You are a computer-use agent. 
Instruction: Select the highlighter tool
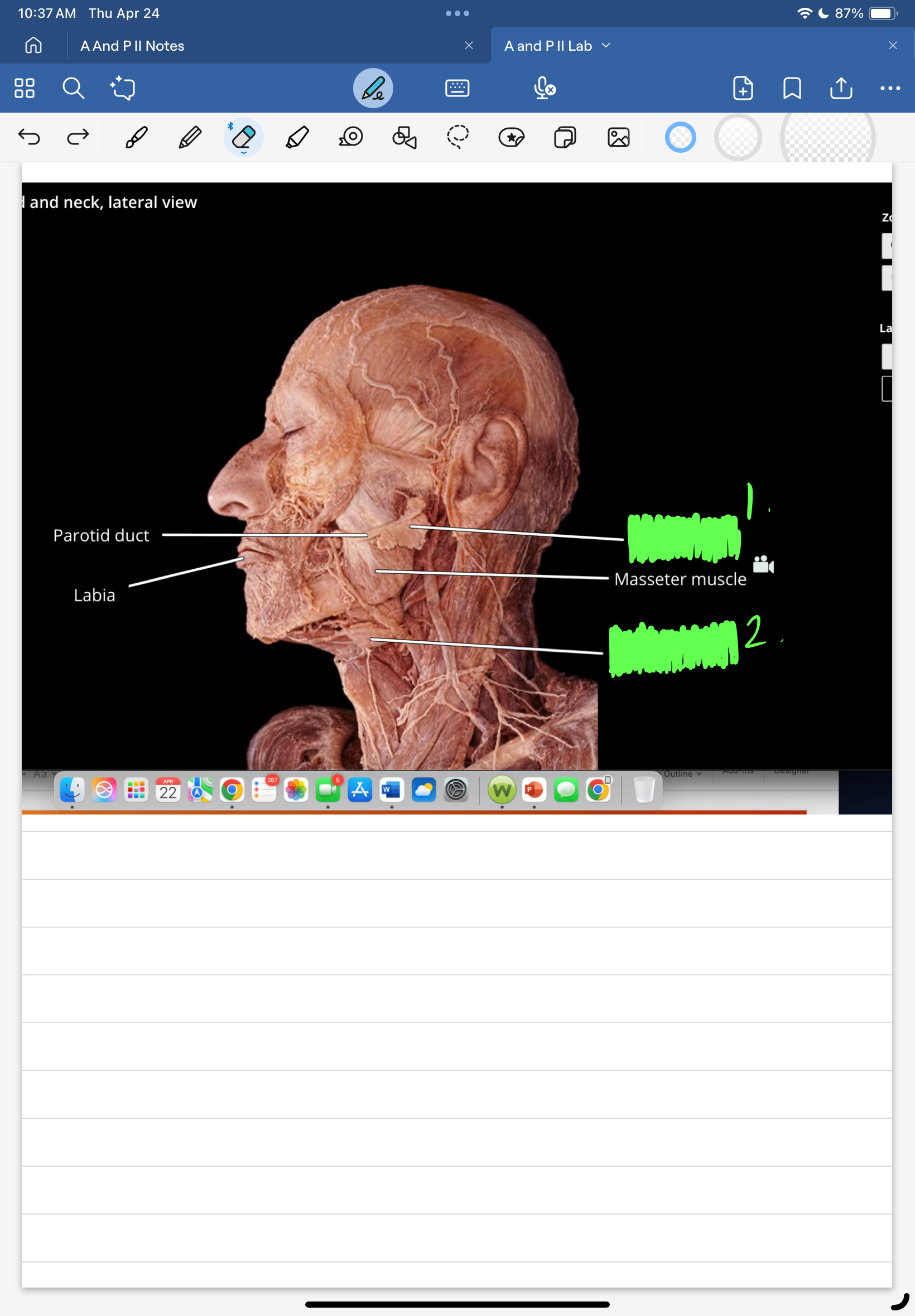pyautogui.click(x=297, y=138)
